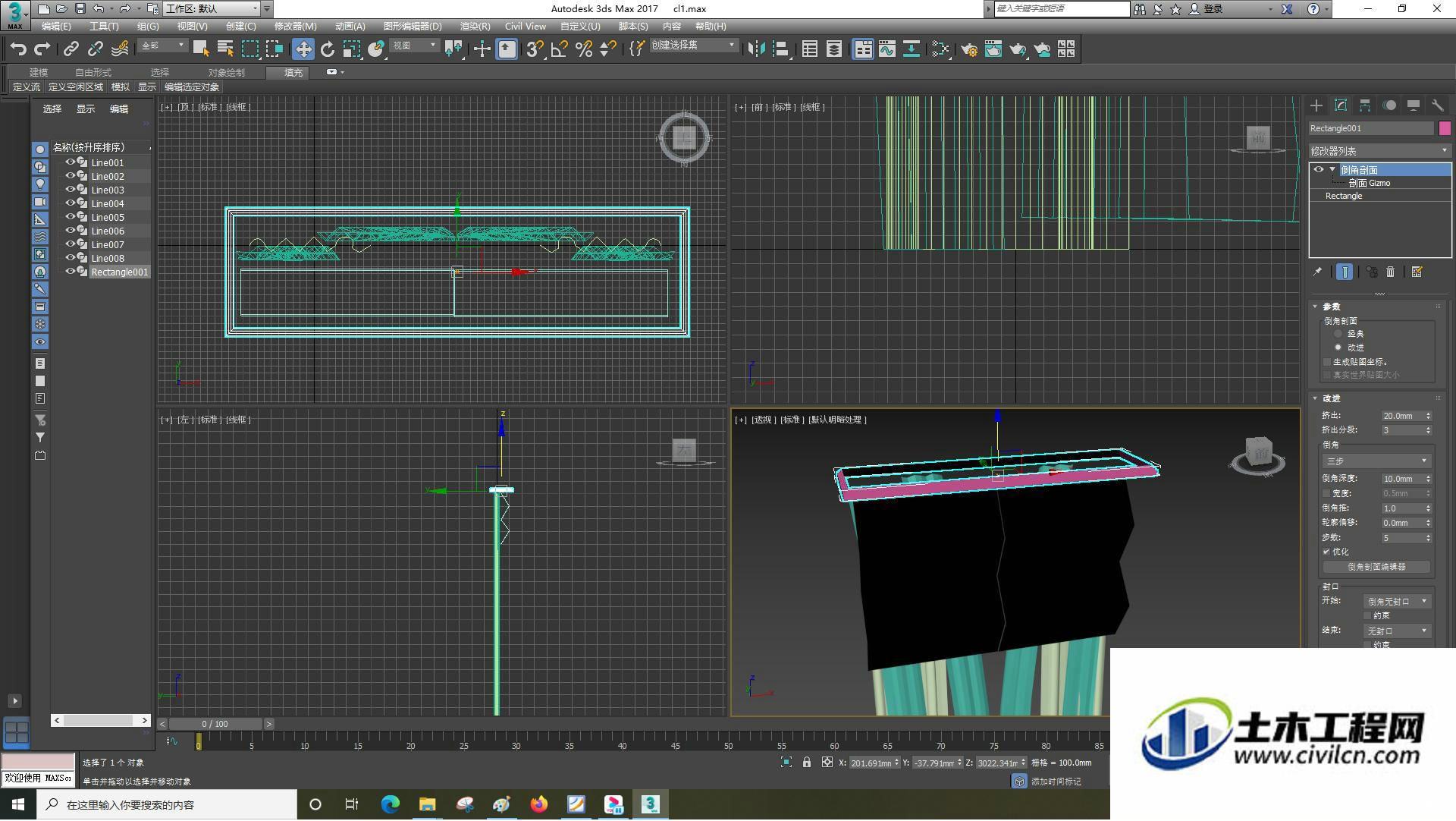Click the 0 / 100 time slider
This screenshot has height=821, width=1456.
(215, 725)
